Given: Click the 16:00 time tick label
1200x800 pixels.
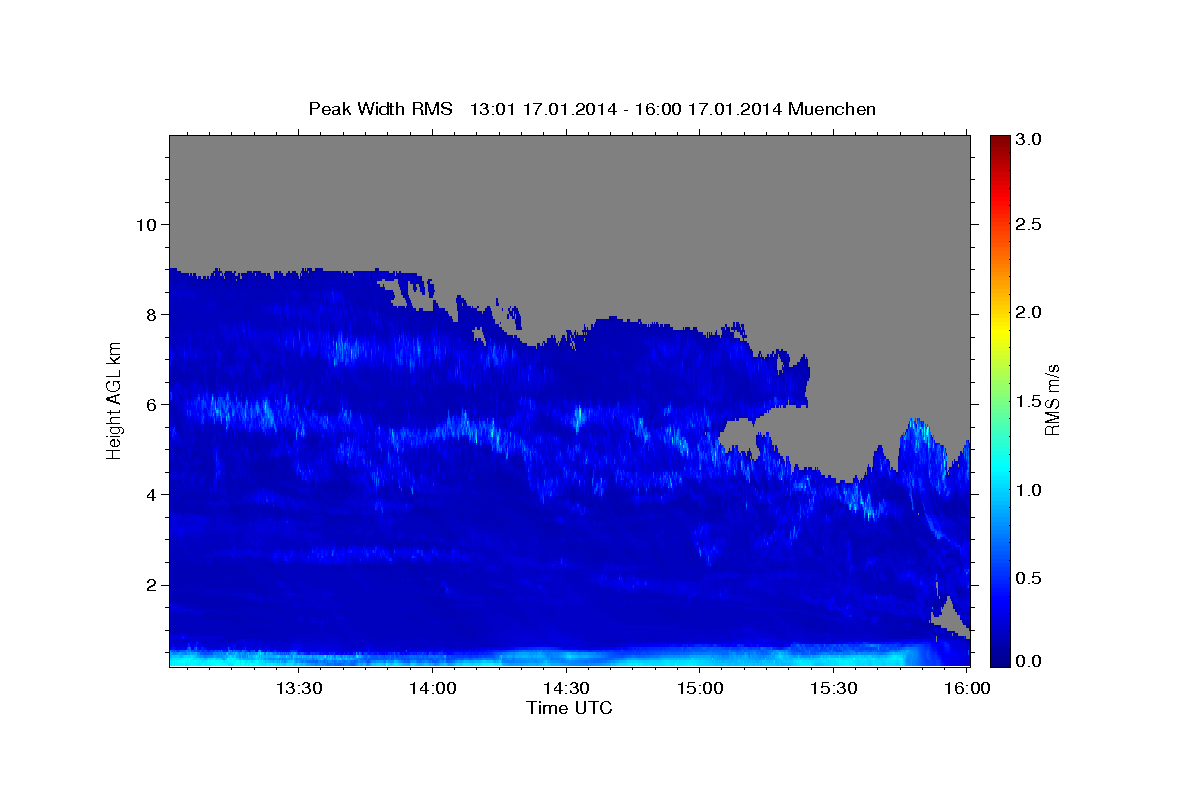Looking at the screenshot, I should pos(967,688).
